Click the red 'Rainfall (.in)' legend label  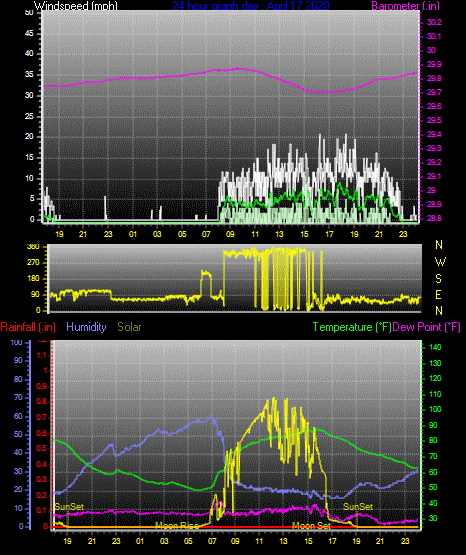click(x=28, y=327)
